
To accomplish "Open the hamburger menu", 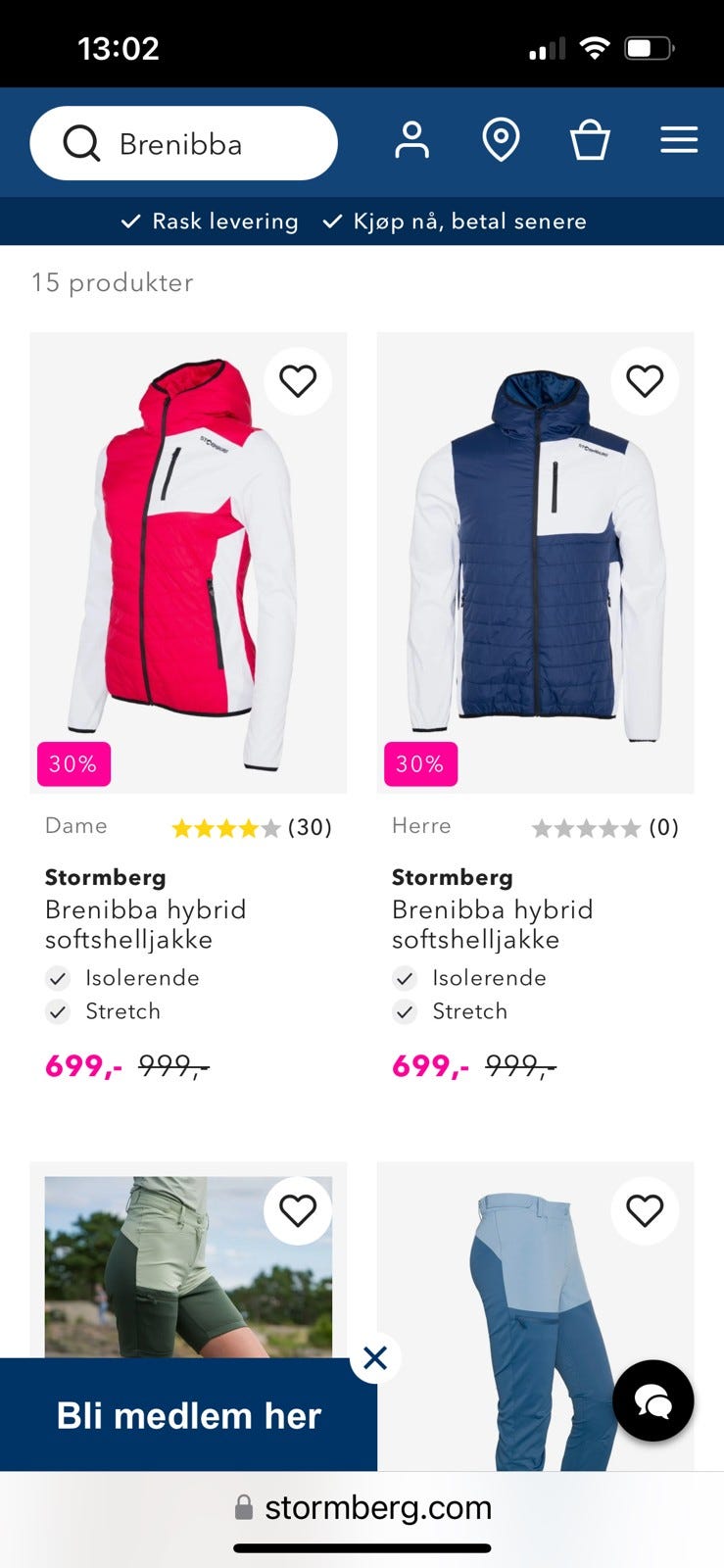I will coord(679,140).
